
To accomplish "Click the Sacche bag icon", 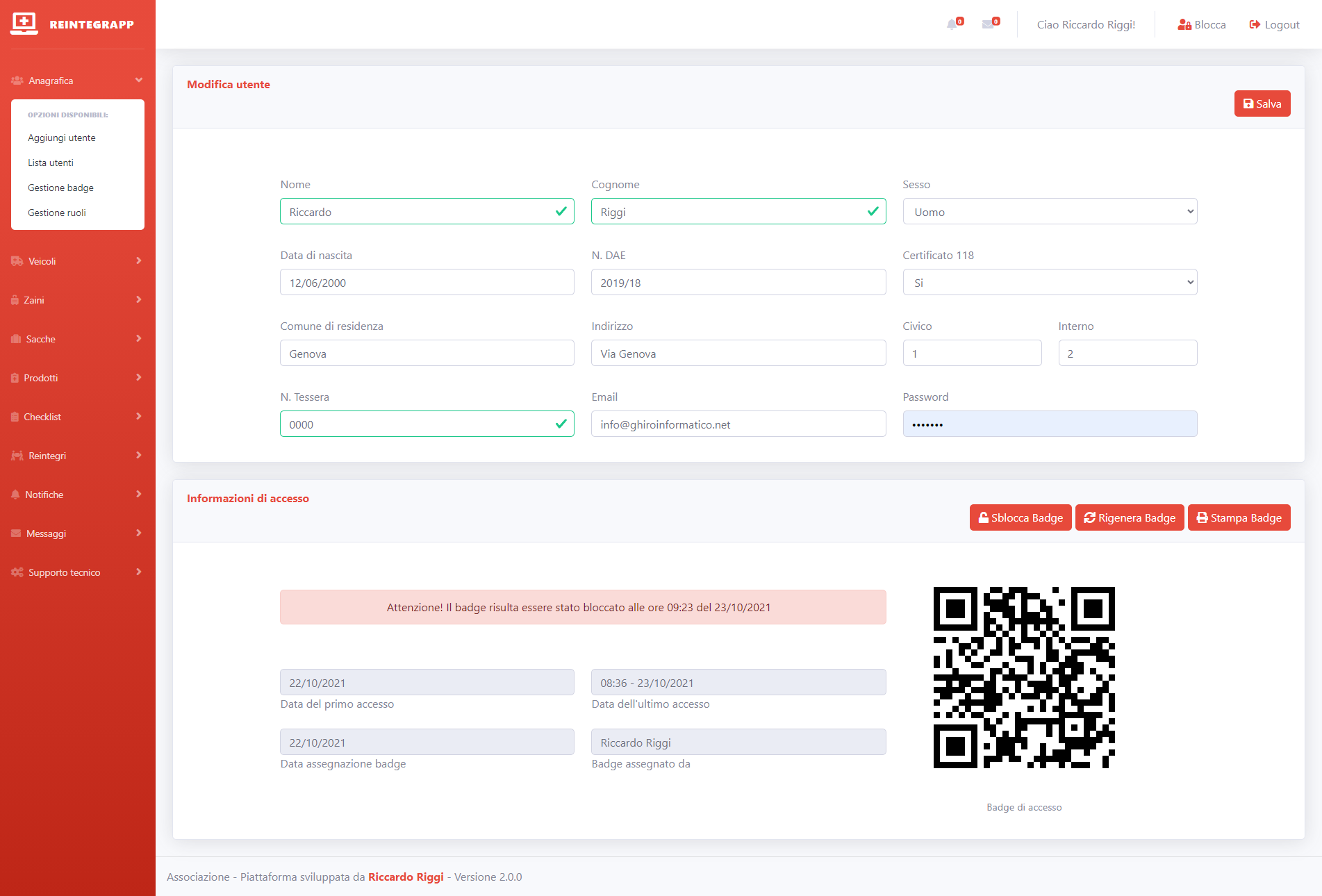I will 16,339.
